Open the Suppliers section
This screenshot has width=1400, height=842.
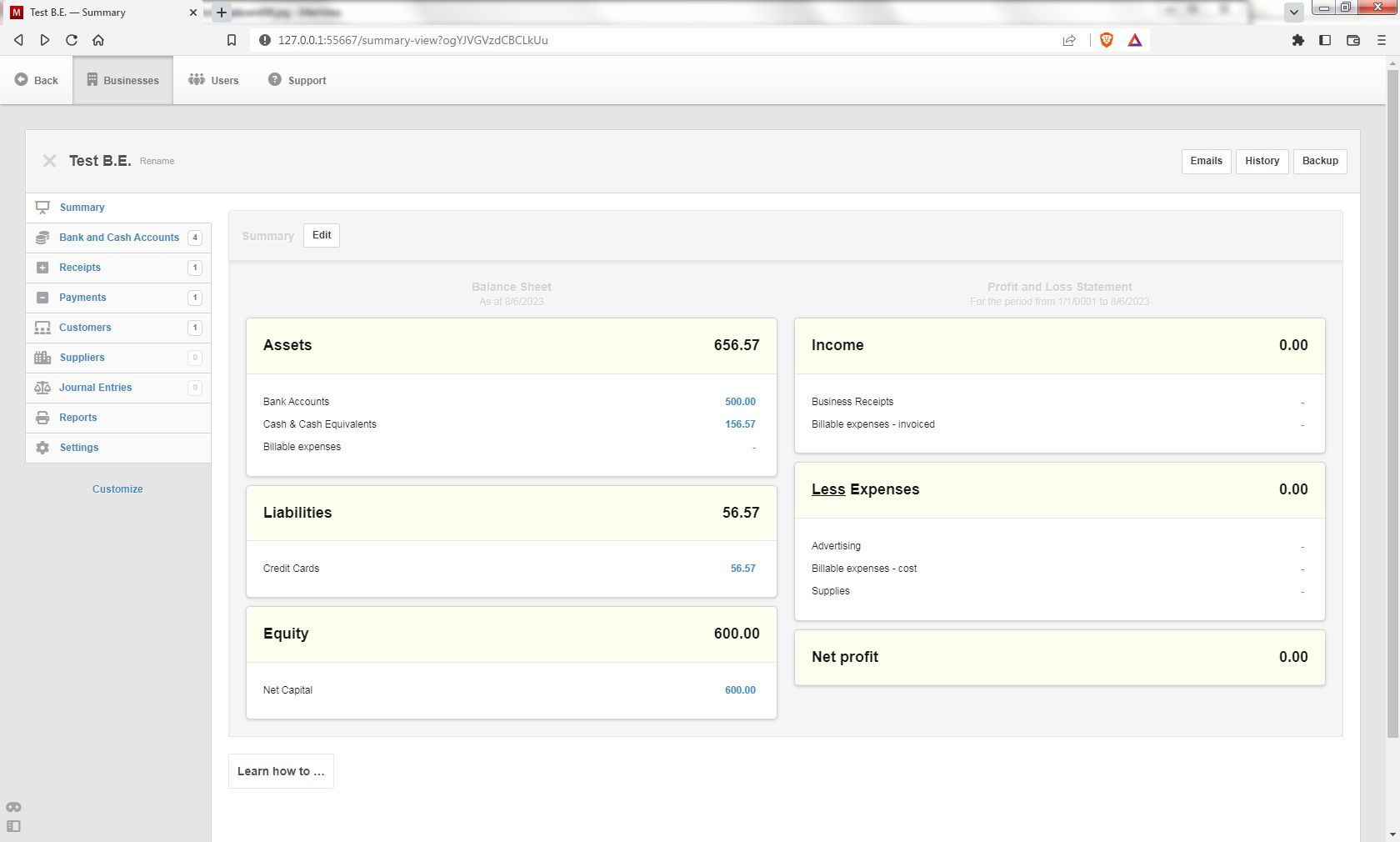point(117,358)
